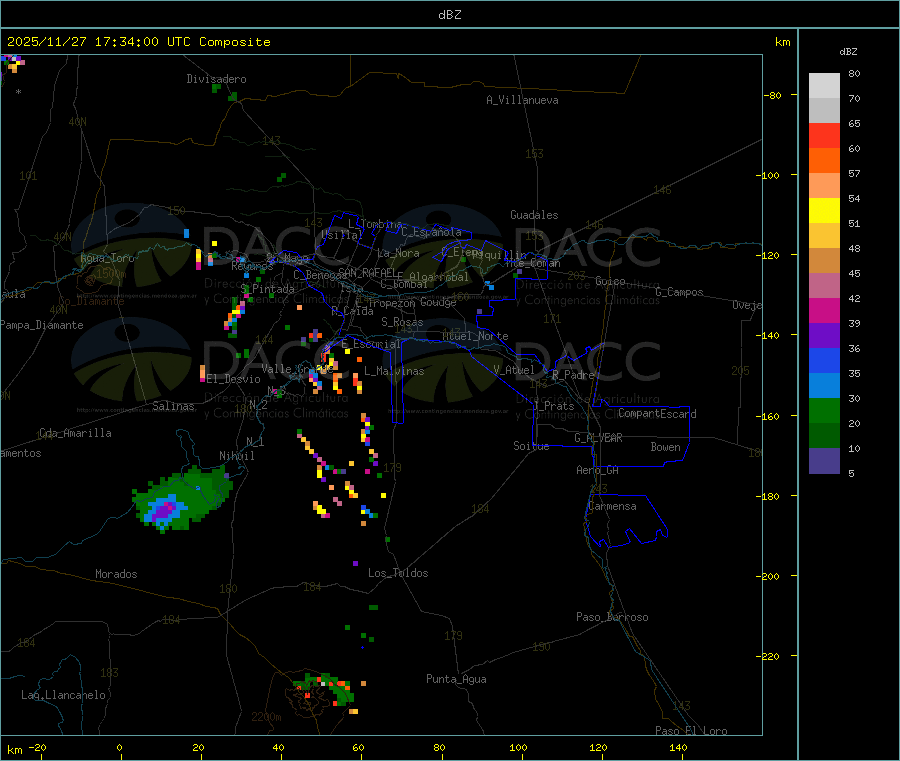Click the G_ALVEAR location label

pos(599,438)
